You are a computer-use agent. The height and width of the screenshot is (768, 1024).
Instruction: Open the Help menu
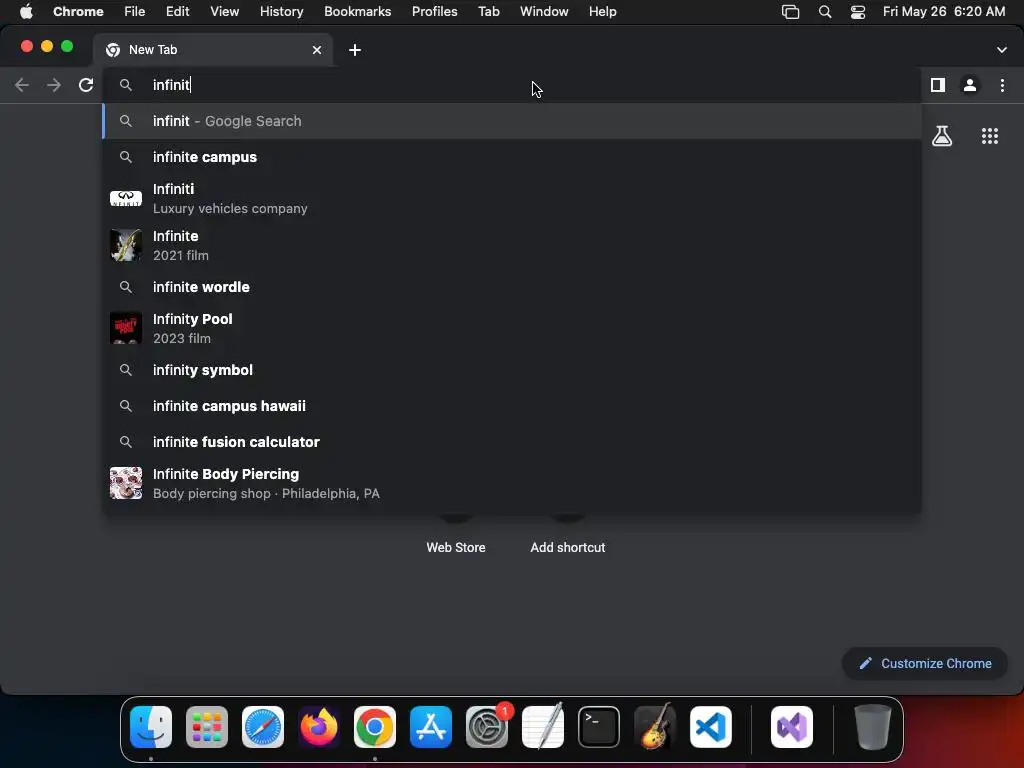602,12
